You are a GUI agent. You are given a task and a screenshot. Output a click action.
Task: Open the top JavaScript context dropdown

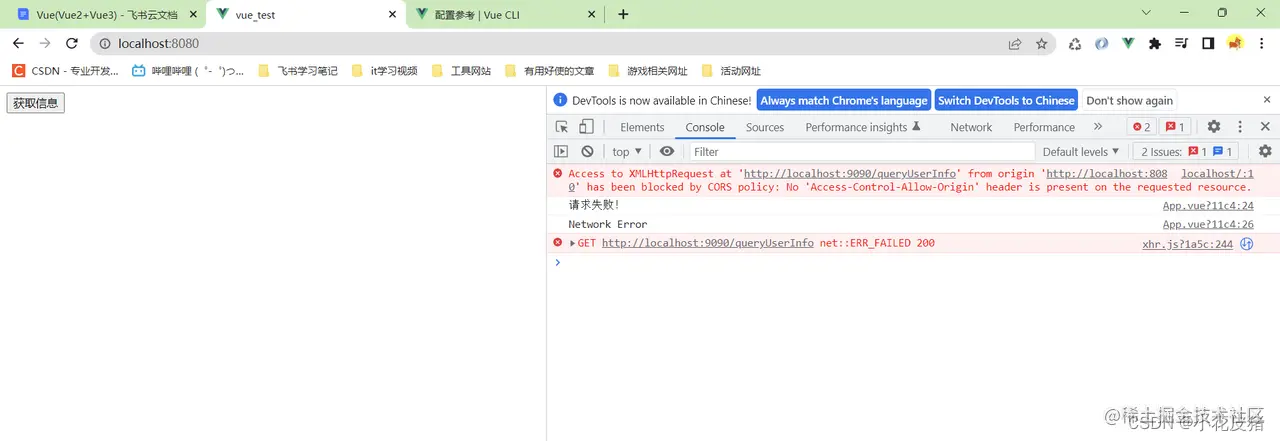627,152
